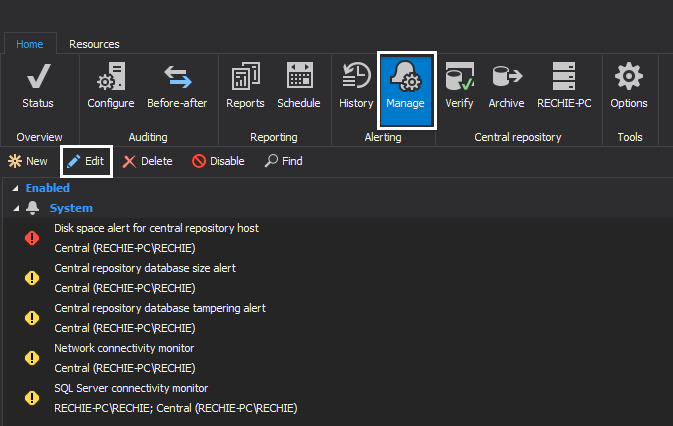The height and width of the screenshot is (426, 673).
Task: Open the Reports icon
Action: pyautogui.click(x=246, y=77)
